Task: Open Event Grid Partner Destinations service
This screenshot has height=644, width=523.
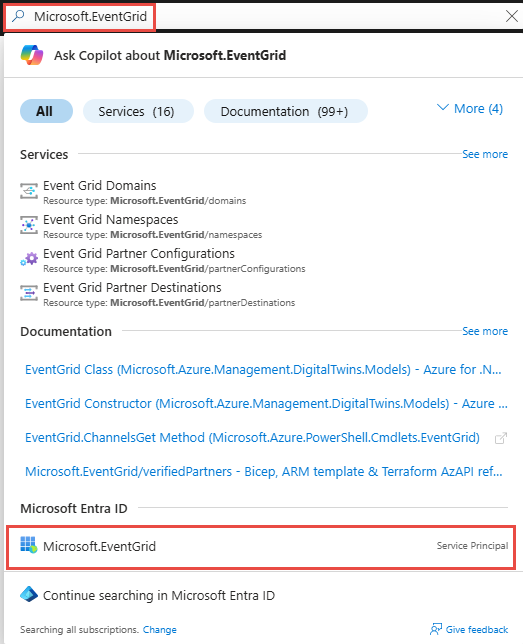Action: [x=132, y=288]
